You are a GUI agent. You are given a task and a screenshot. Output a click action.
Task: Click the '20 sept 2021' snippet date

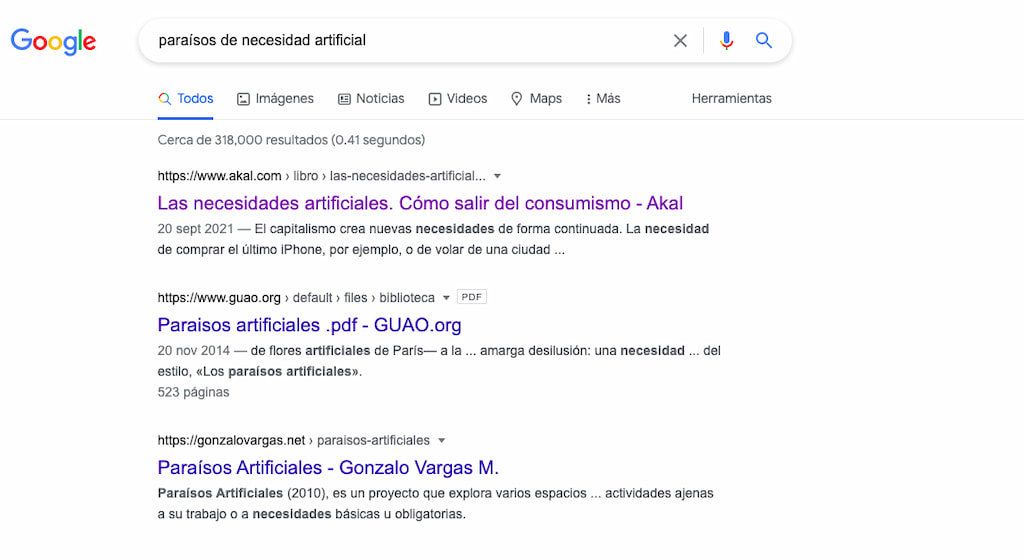(x=195, y=229)
